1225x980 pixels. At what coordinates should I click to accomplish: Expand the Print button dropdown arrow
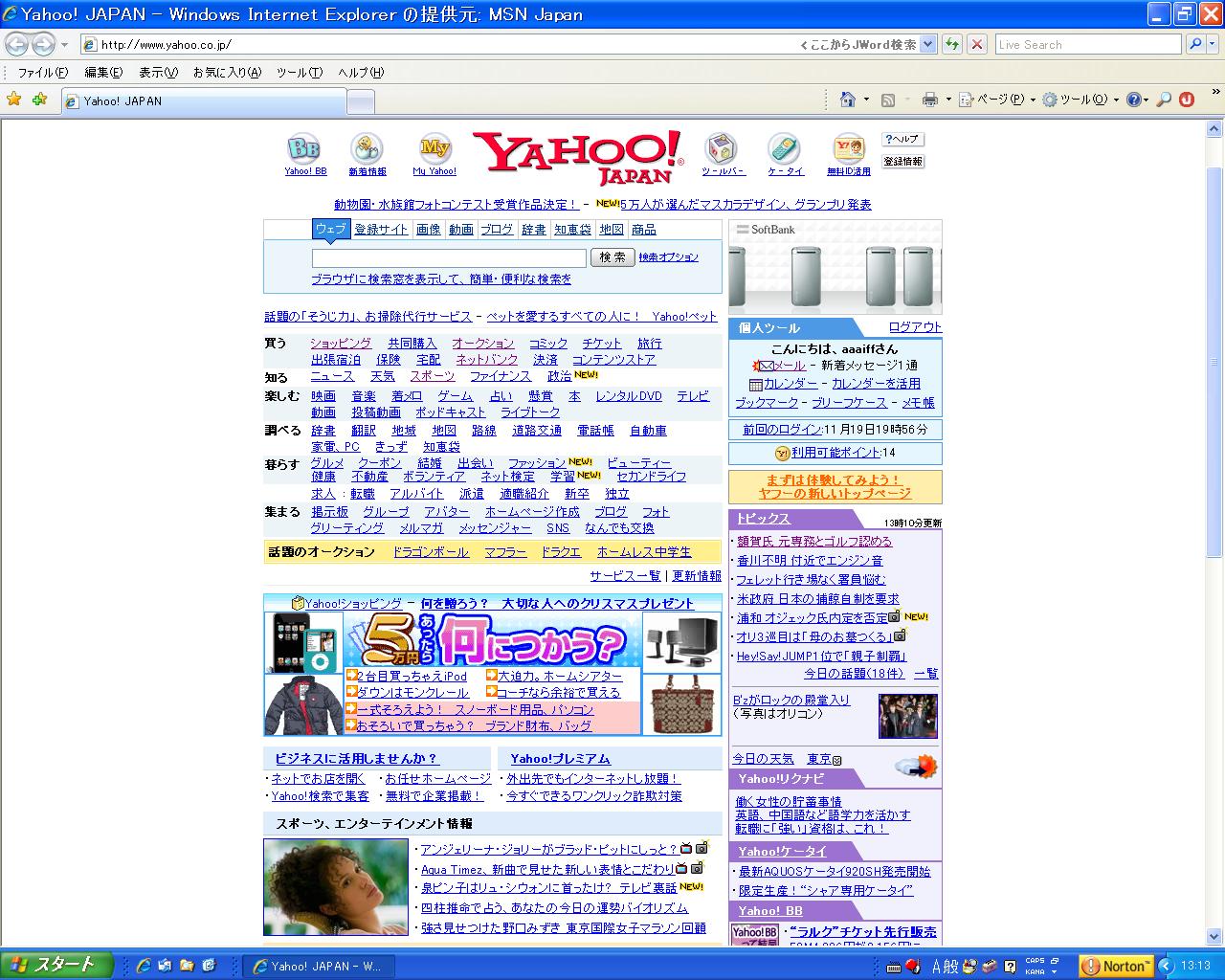[948, 100]
